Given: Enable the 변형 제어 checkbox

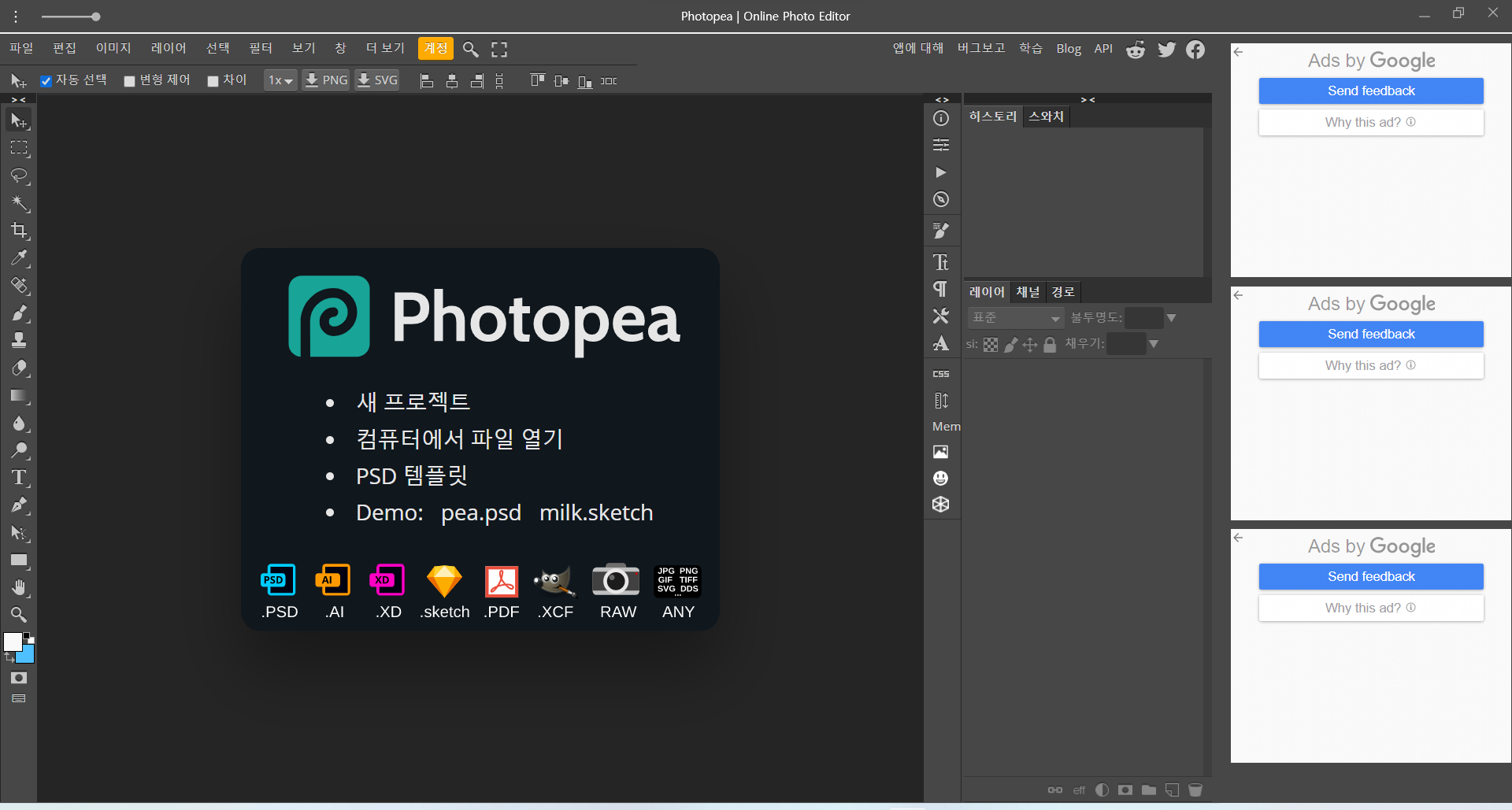Looking at the screenshot, I should 130,81.
